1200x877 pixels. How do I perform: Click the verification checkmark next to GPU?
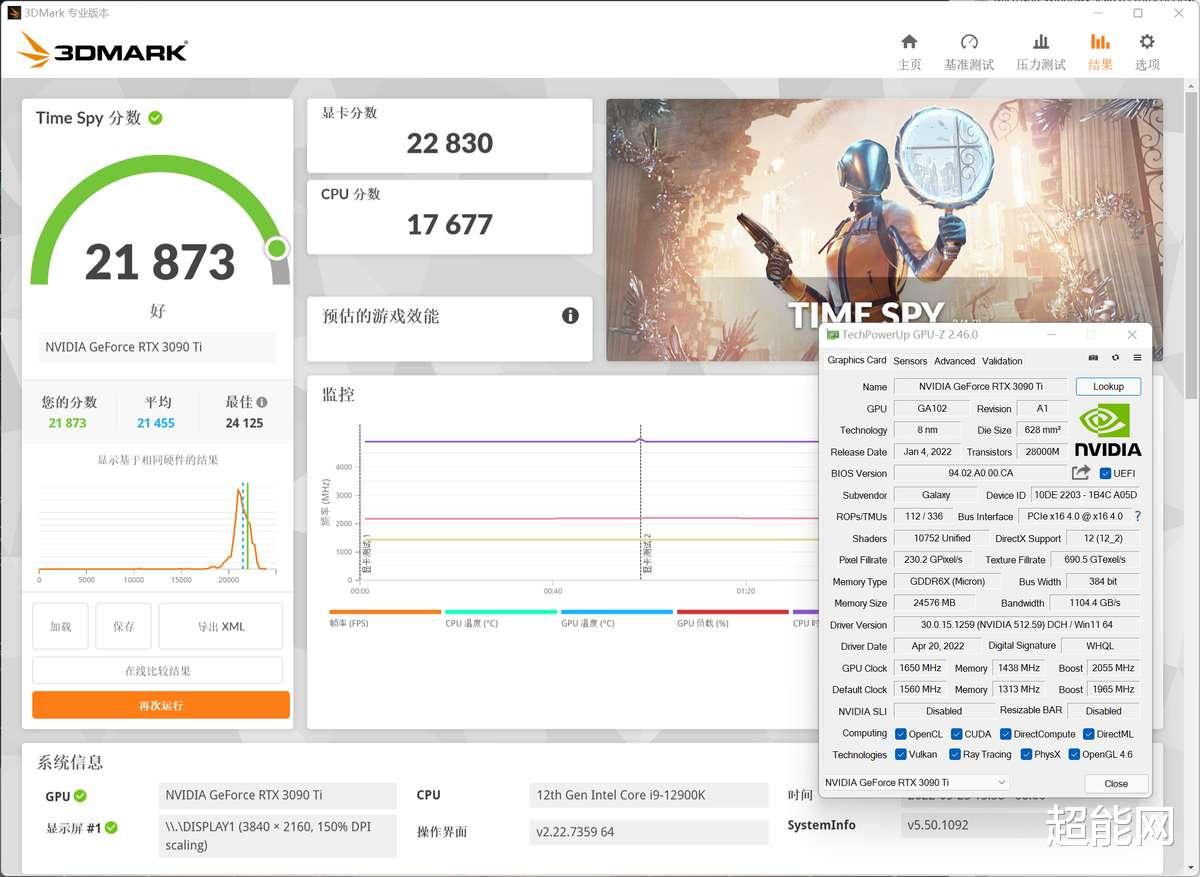coord(79,796)
